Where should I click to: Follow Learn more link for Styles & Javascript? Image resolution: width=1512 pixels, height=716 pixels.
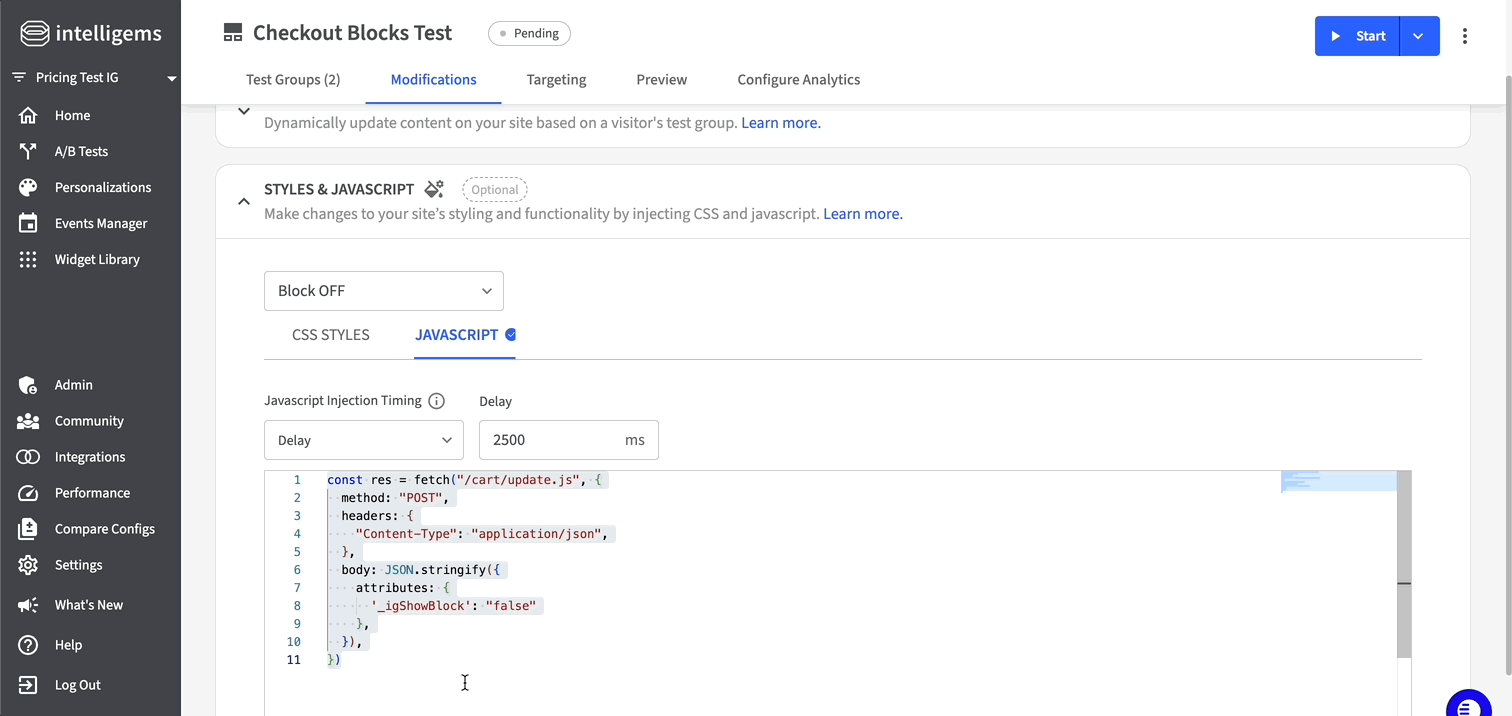(x=862, y=214)
